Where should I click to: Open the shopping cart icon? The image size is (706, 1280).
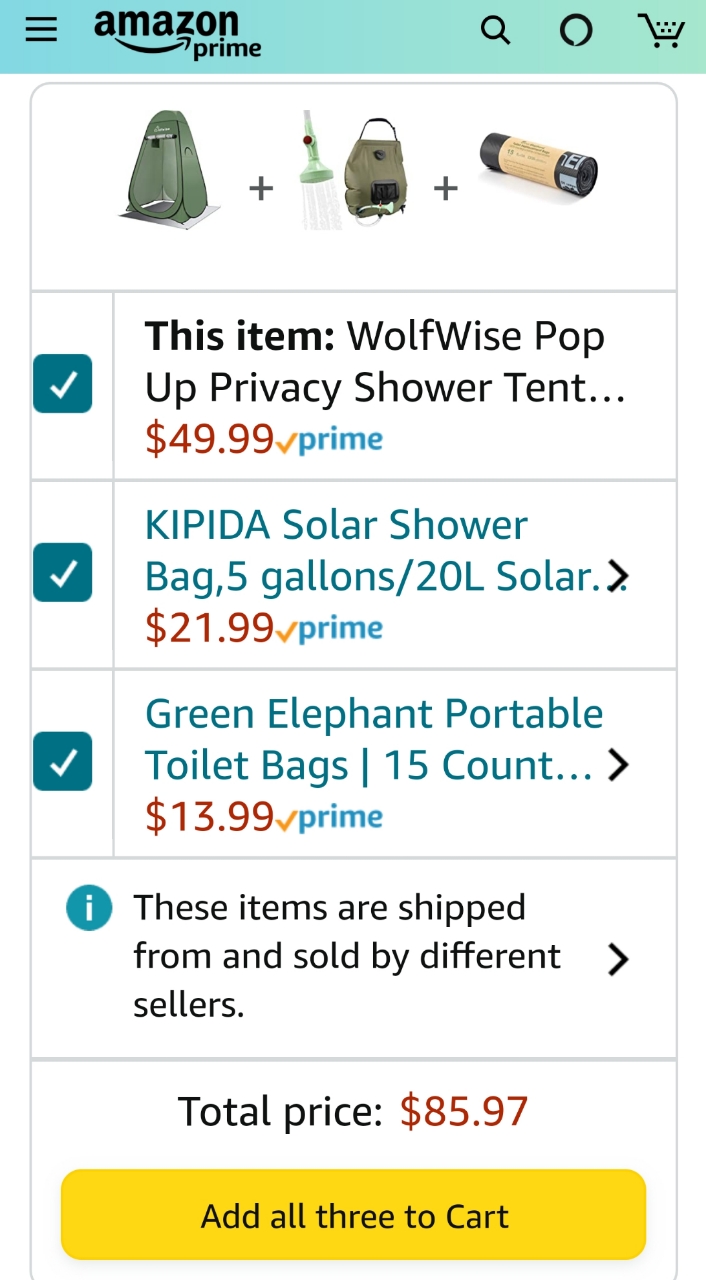tap(661, 30)
